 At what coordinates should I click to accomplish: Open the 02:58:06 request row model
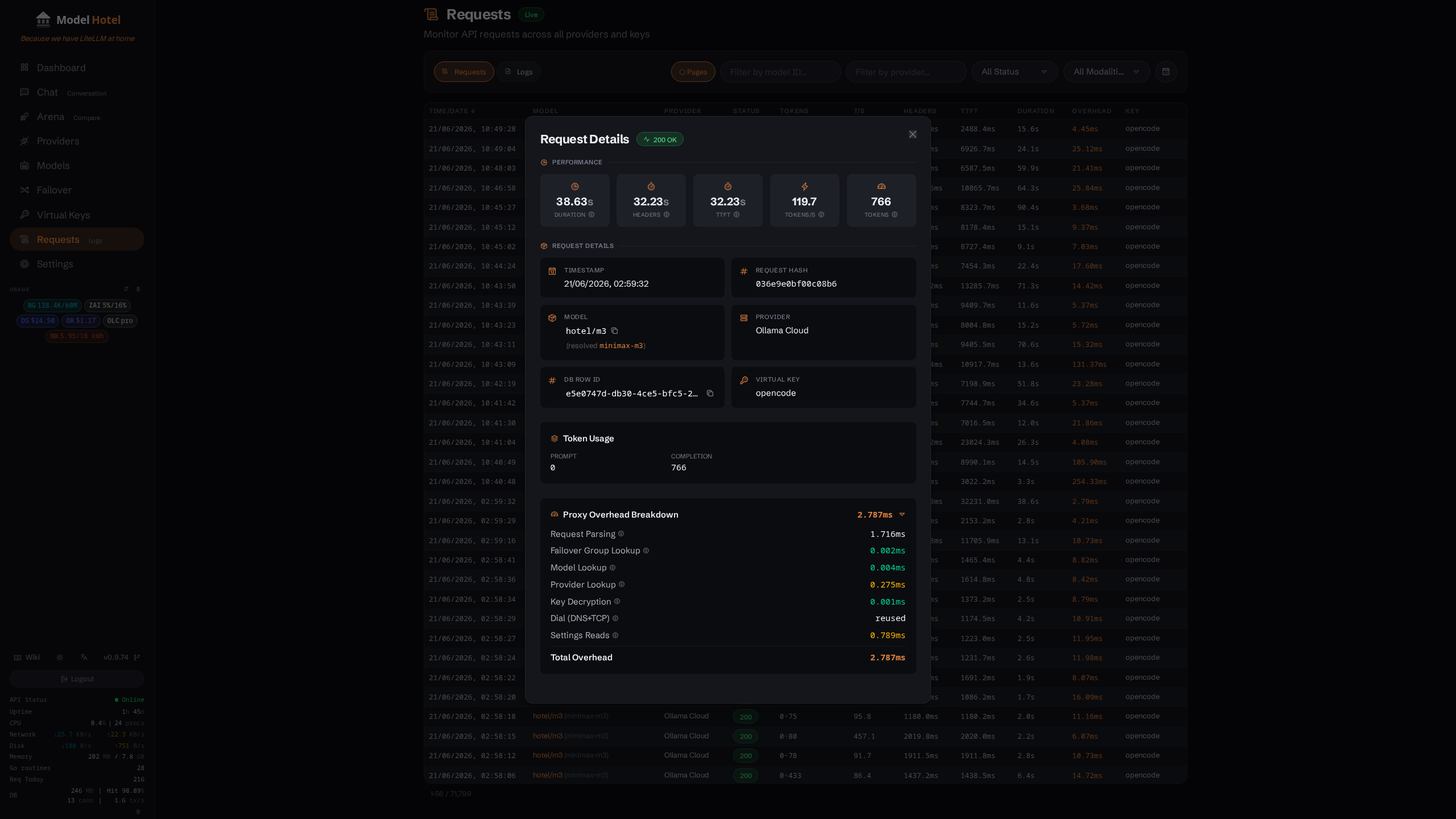(570, 775)
